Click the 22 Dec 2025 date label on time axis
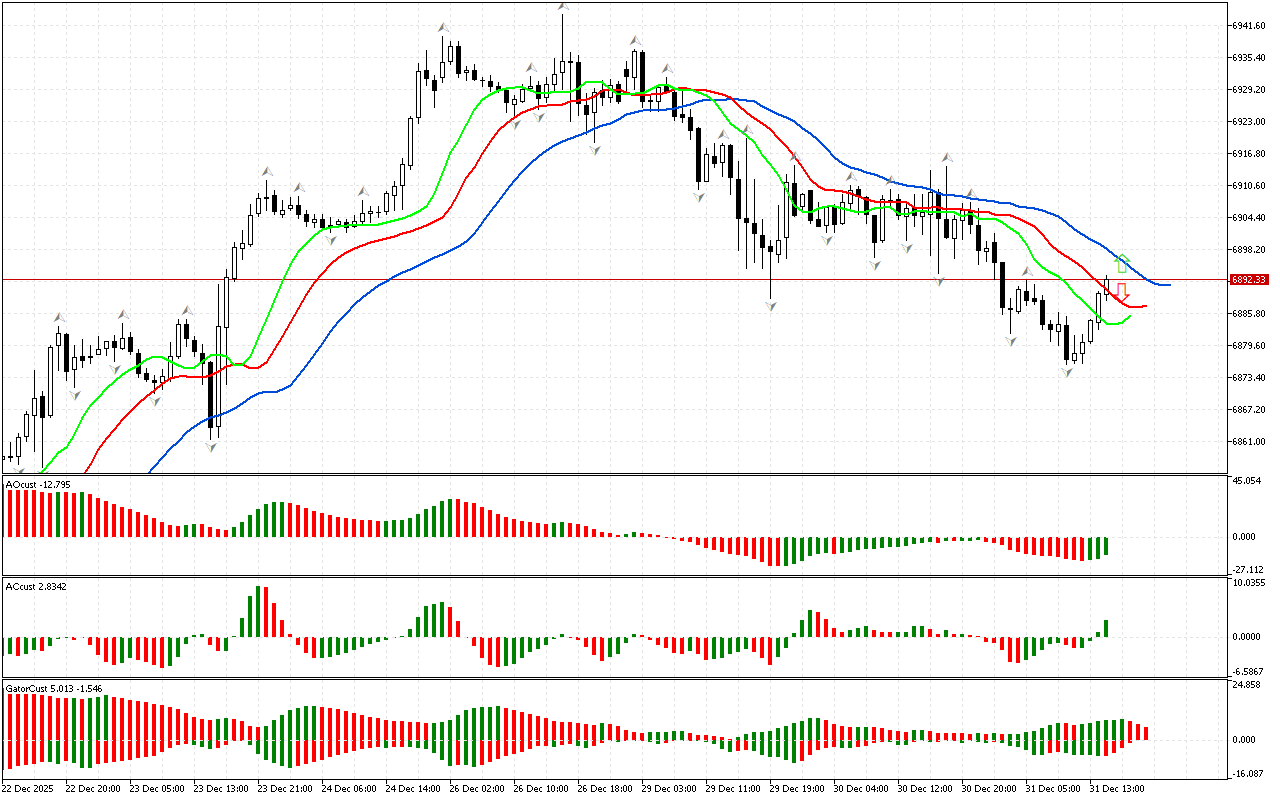This screenshot has height=800, width=1280. coord(29,788)
